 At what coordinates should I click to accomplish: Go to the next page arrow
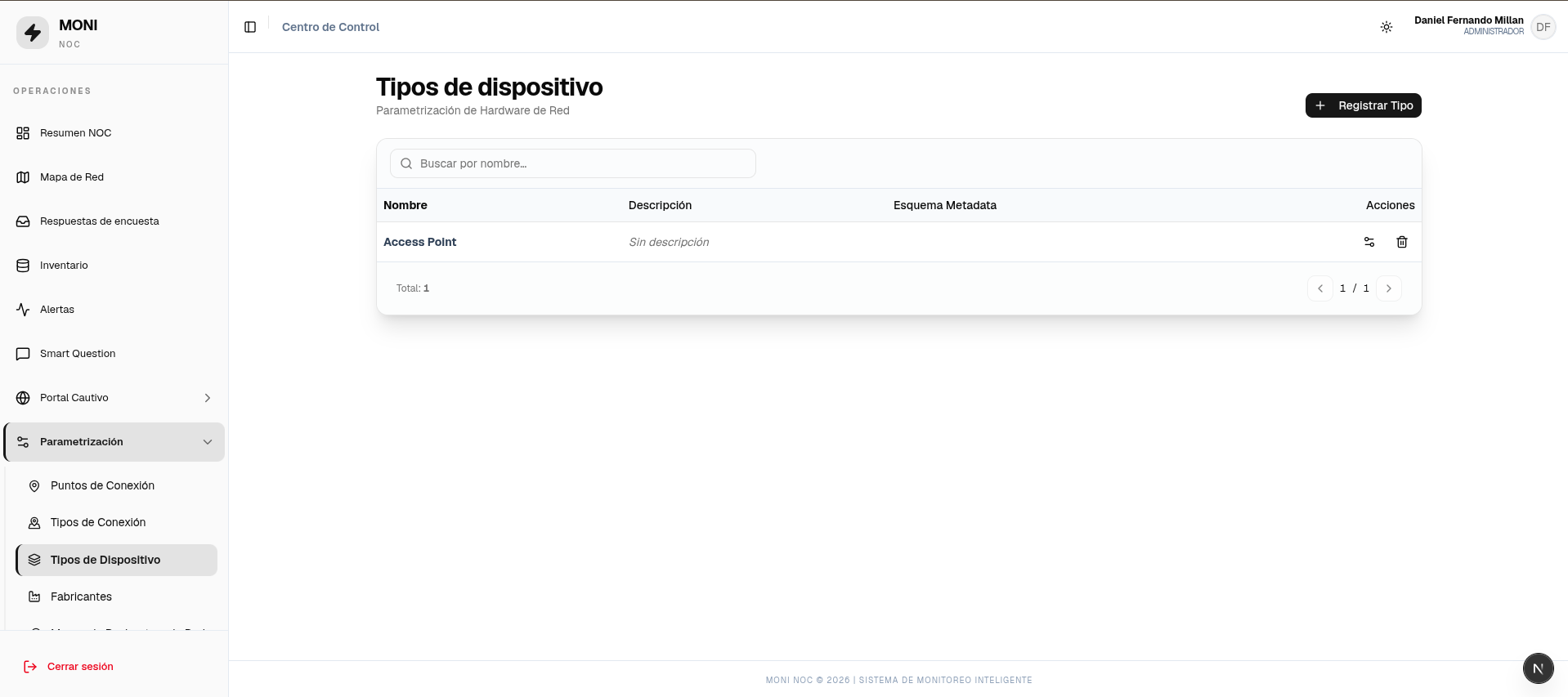1389,288
